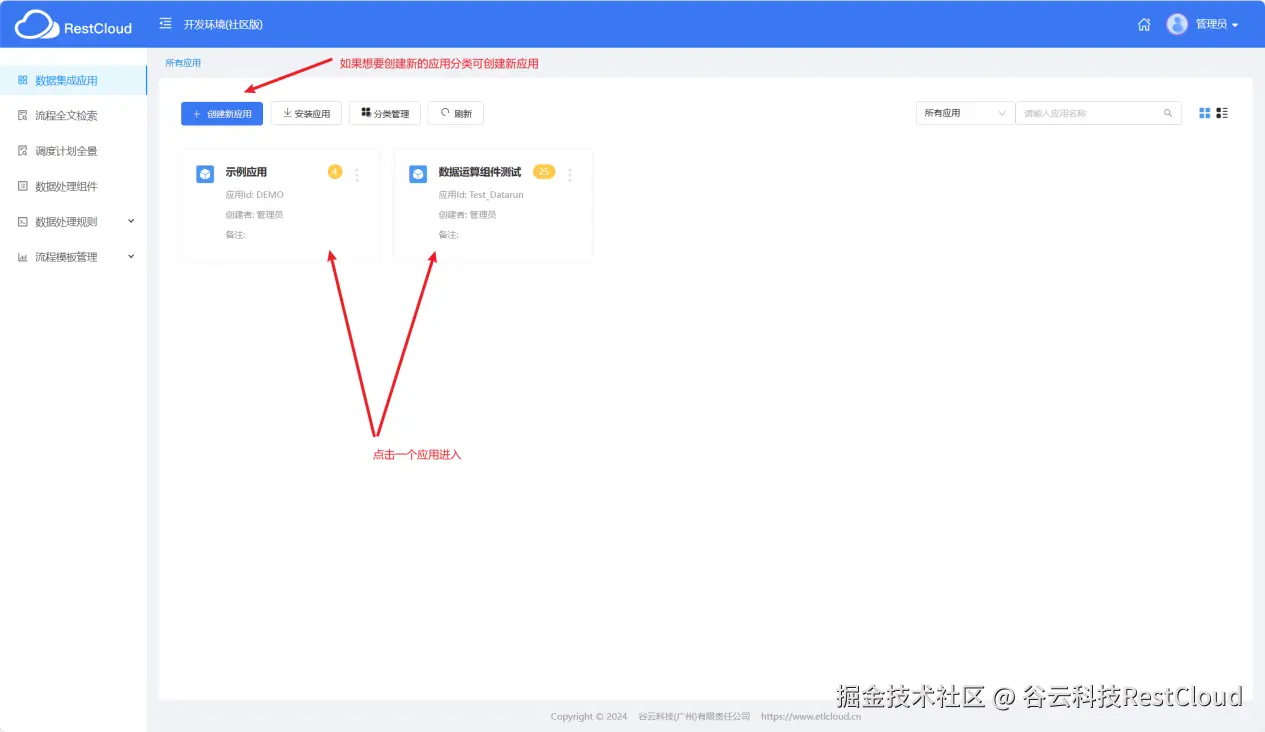This screenshot has height=732, width=1265.
Task: Click the 流程模板管理 chart icon
Action: click(x=23, y=257)
